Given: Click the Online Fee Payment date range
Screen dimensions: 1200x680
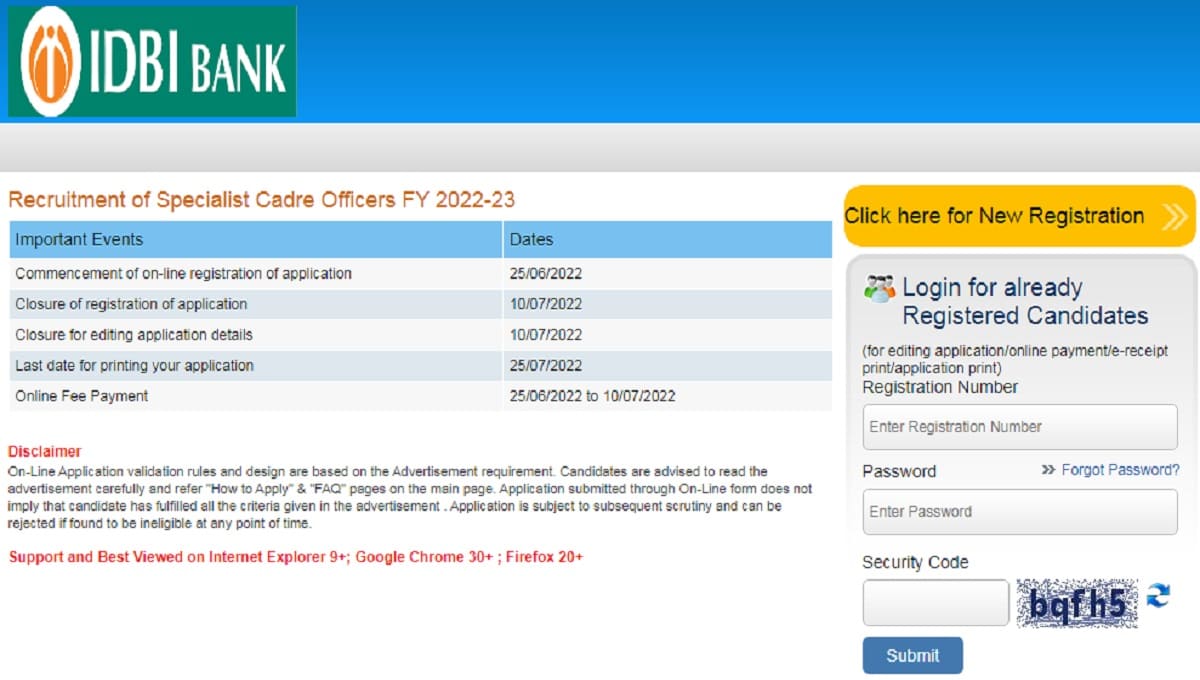Looking at the screenshot, I should (592, 396).
